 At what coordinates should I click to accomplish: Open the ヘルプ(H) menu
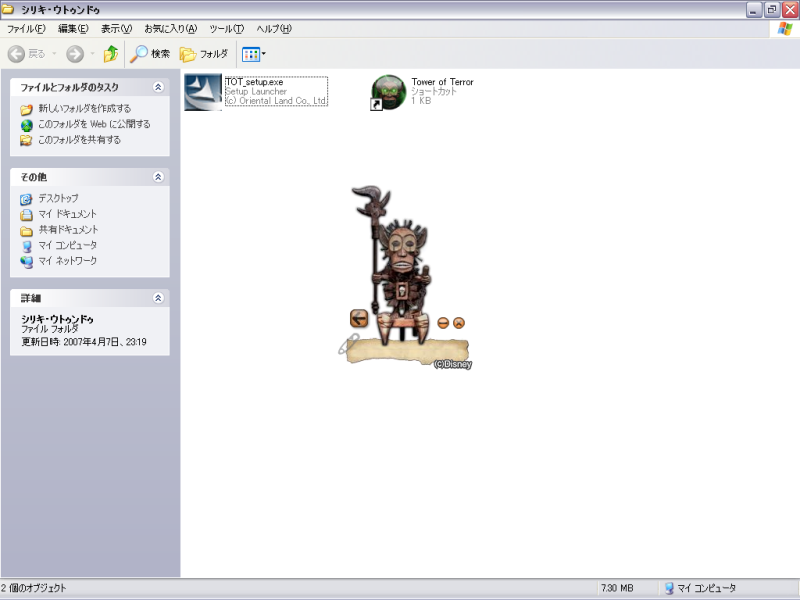(274, 29)
